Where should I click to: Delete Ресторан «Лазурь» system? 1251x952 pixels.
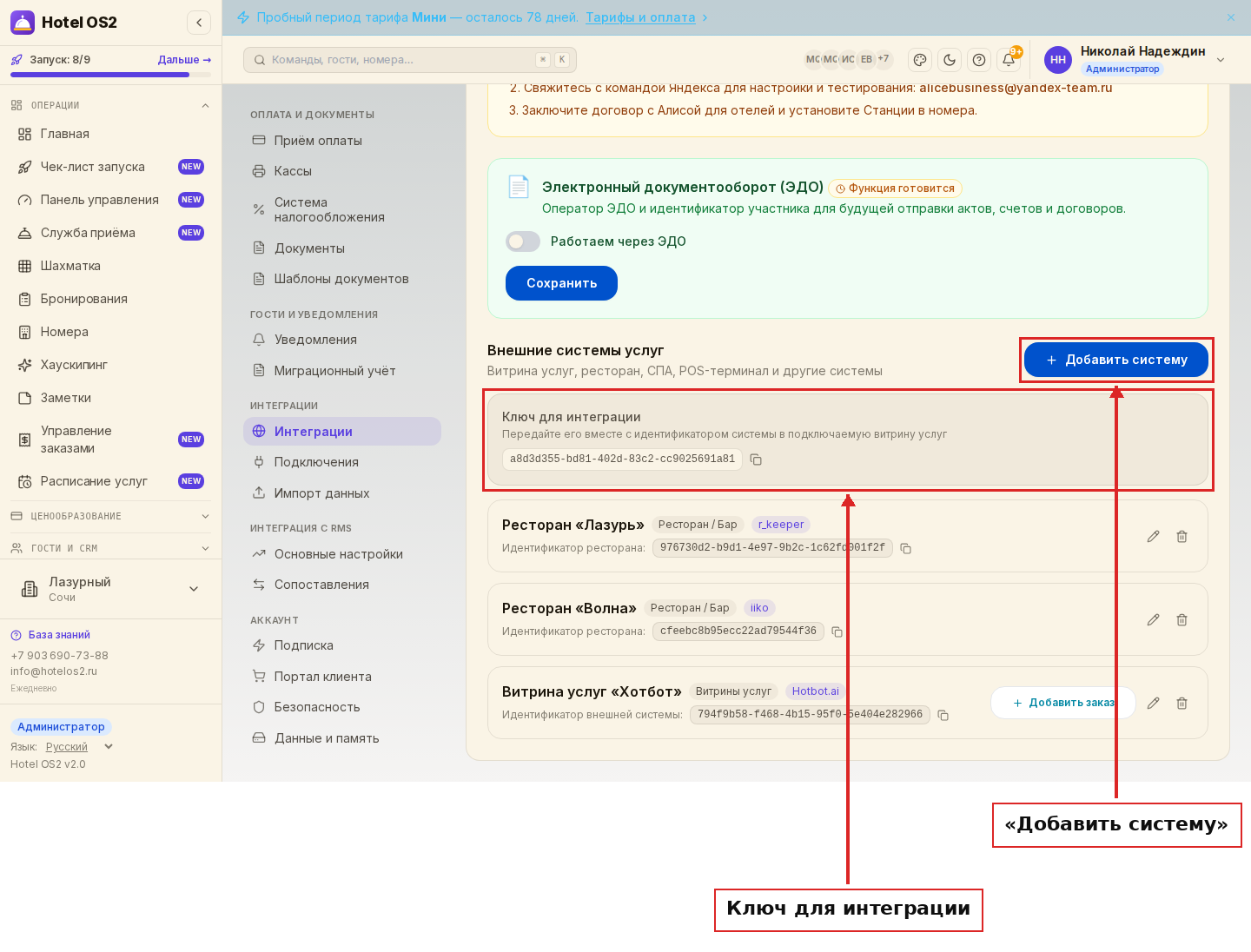(1182, 537)
